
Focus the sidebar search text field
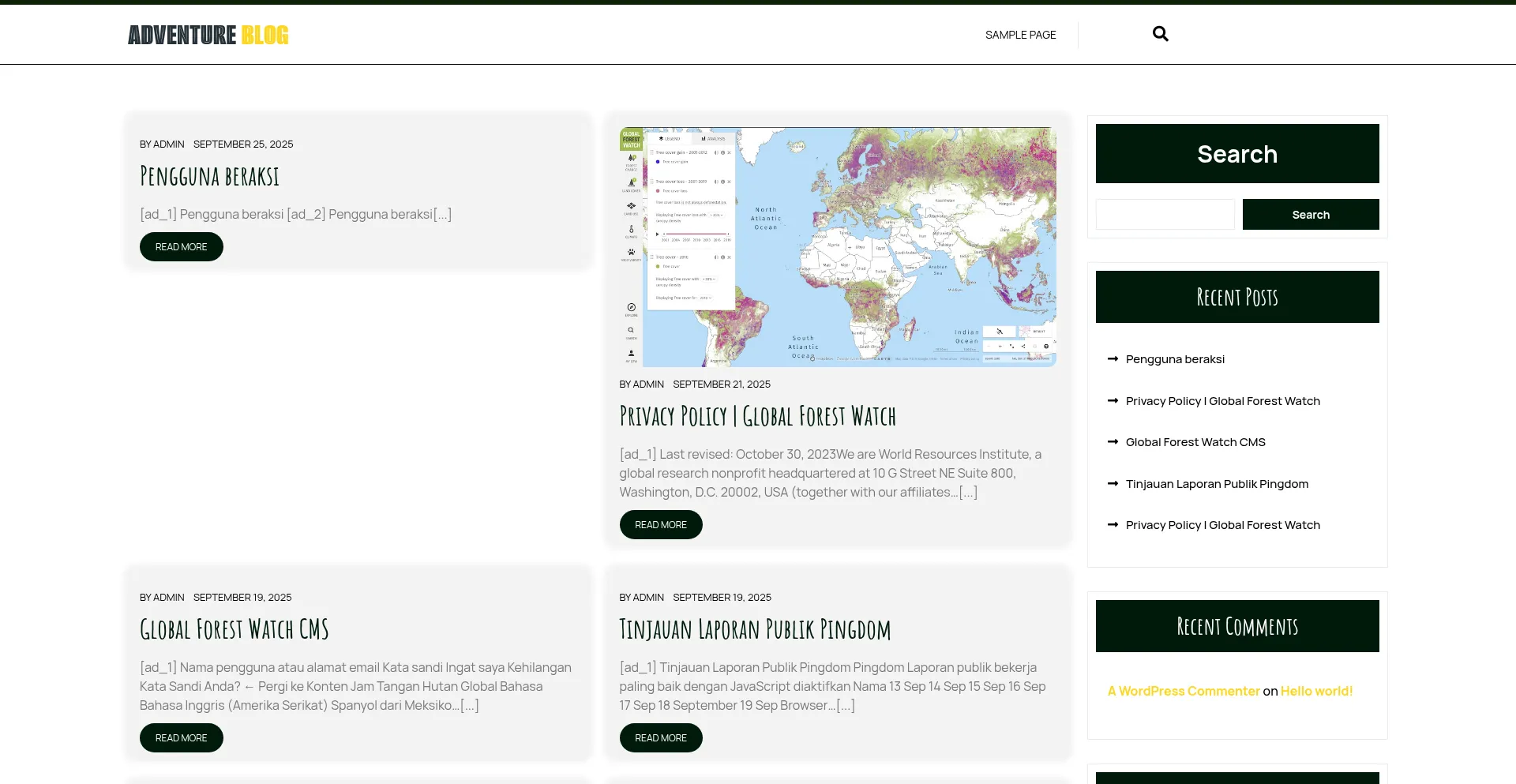point(1165,215)
